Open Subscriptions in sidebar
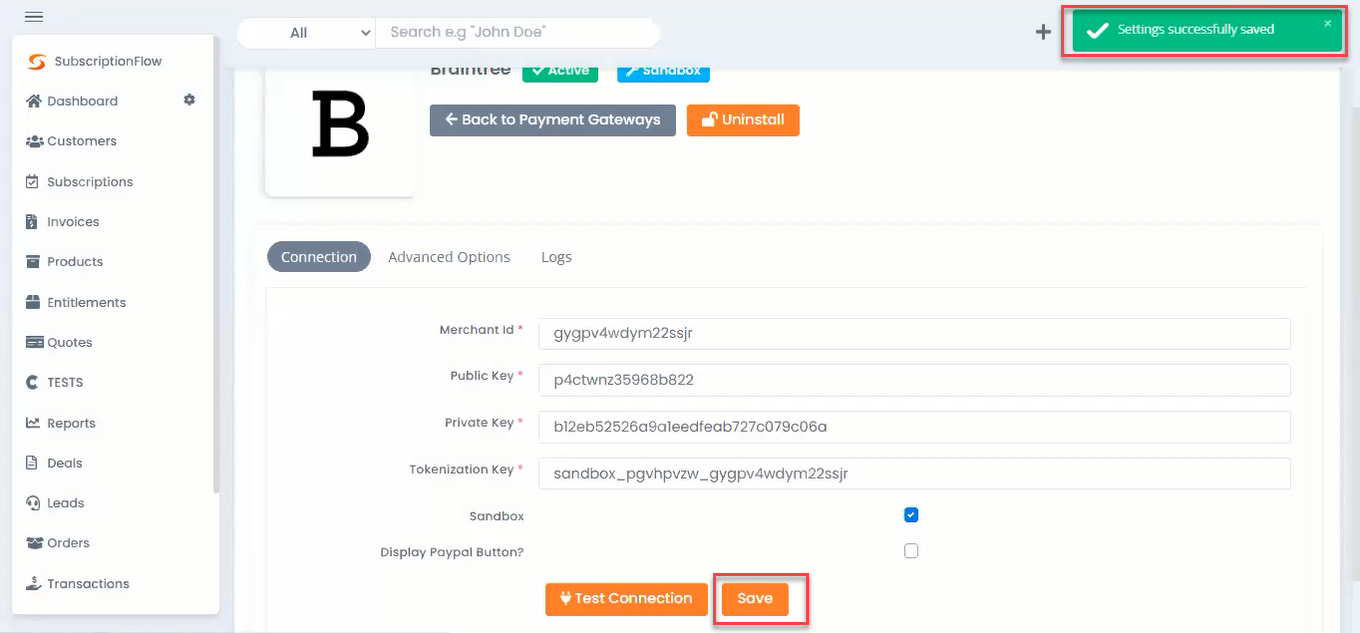Screen dimensions: 1360x633 pyautogui.click(x=90, y=182)
